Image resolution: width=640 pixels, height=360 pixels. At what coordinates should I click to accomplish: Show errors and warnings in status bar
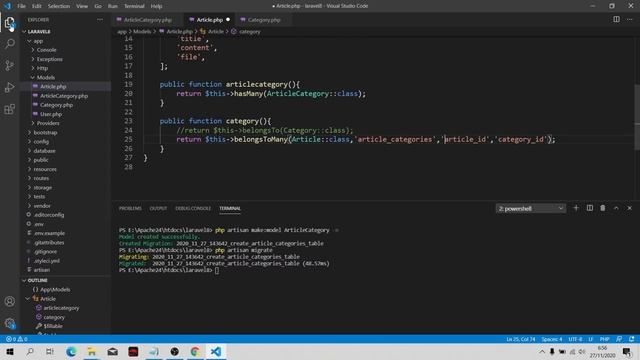coord(17,339)
